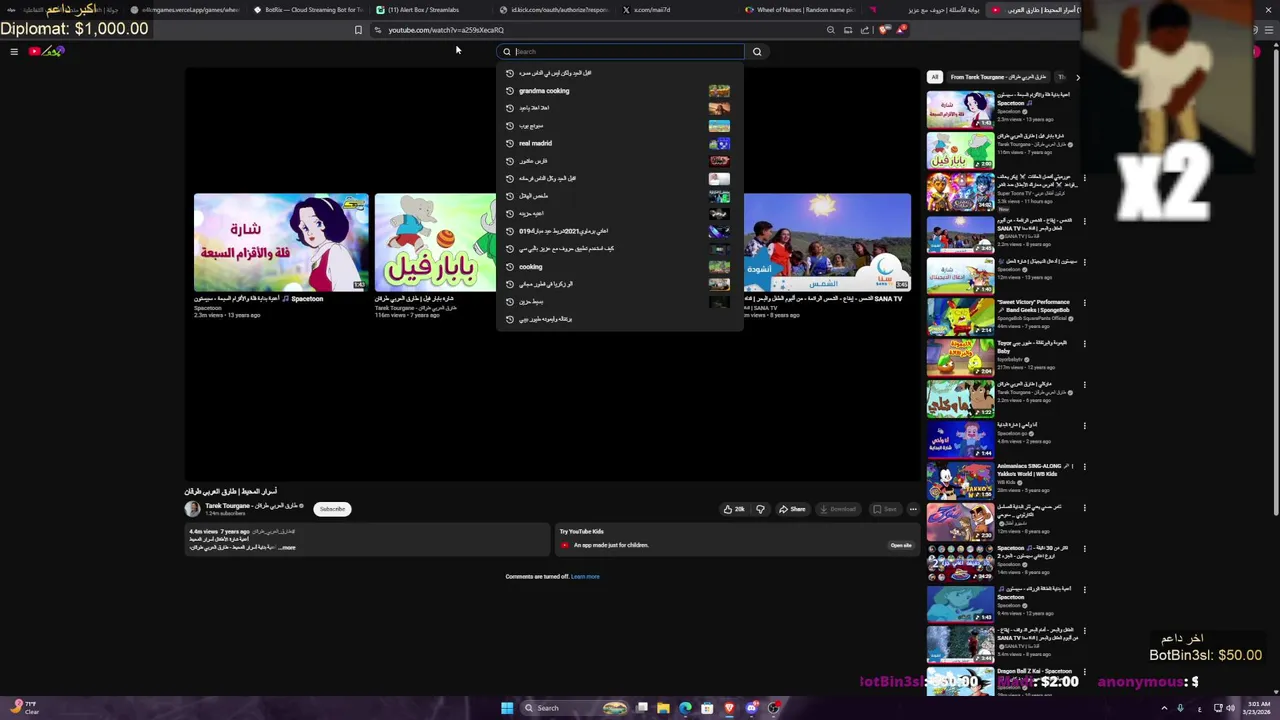Switch to the Alert Box / Streamlabs tab
The width and height of the screenshot is (1280, 720).
430,10
